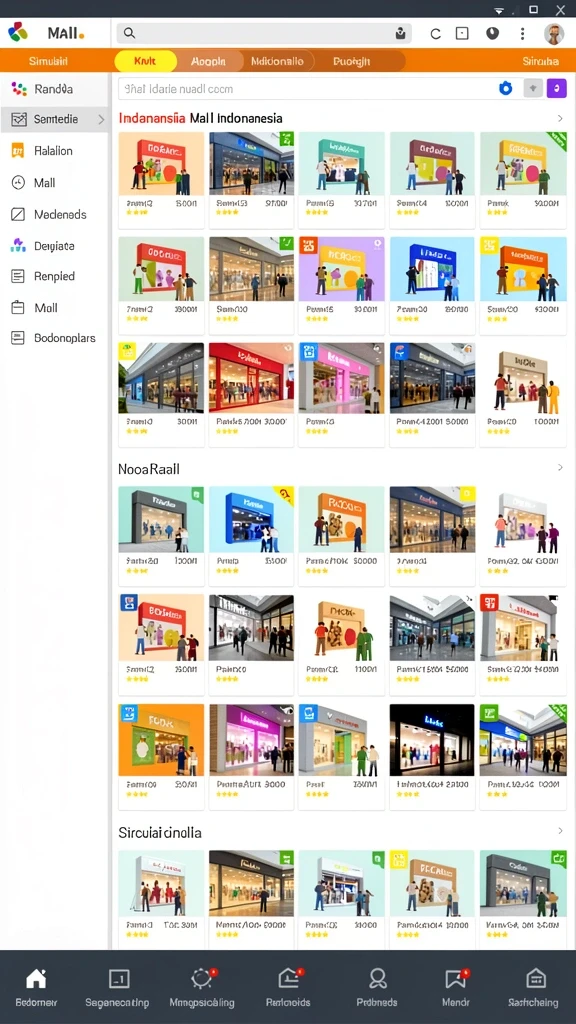Go to the Bedomer home tab in the bottom bar

[x=36, y=987]
